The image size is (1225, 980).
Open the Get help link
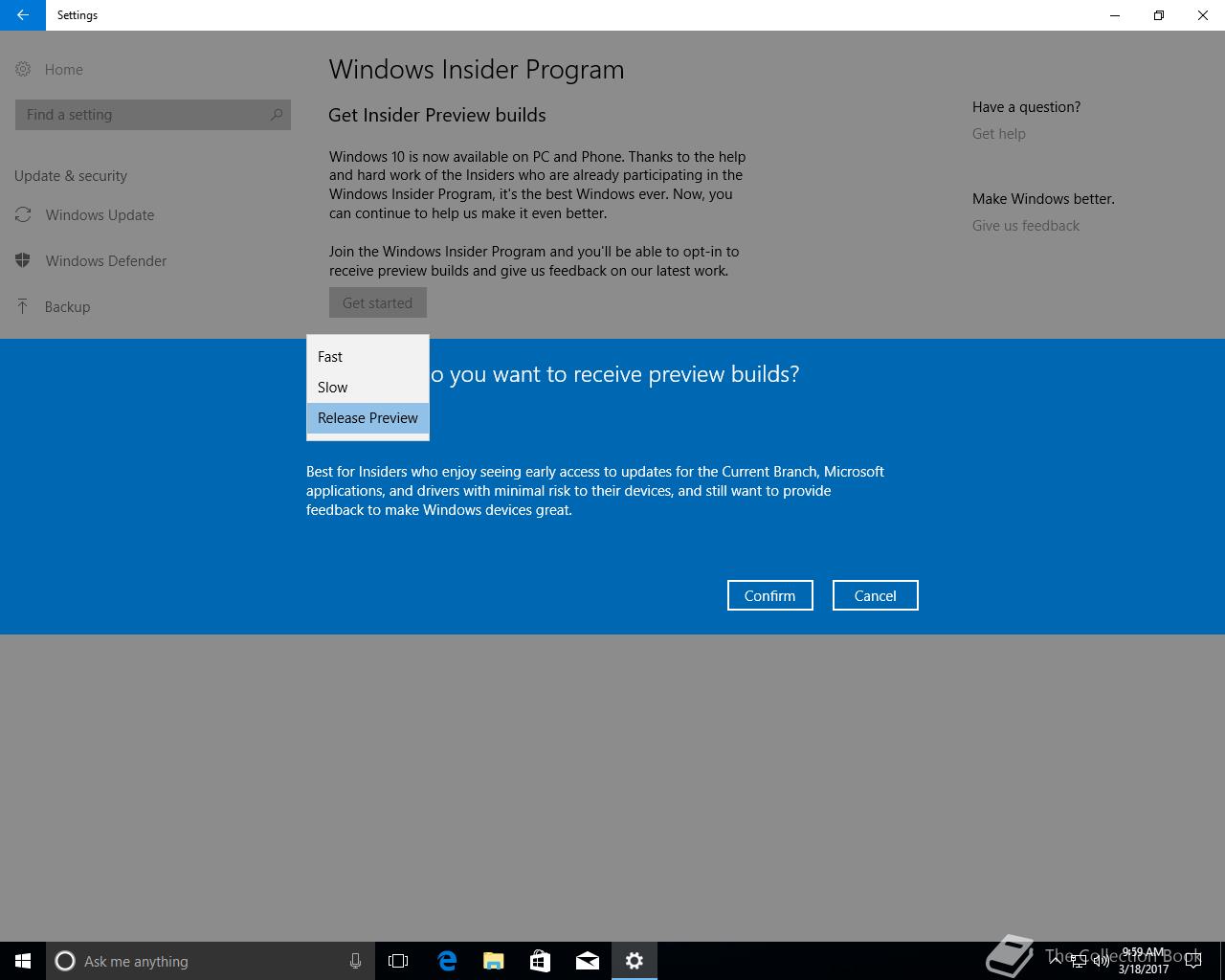pyautogui.click(x=999, y=134)
